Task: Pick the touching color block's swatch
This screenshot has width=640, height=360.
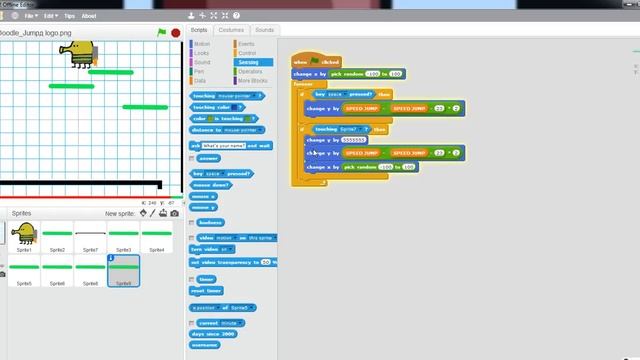Action: [x=234, y=107]
